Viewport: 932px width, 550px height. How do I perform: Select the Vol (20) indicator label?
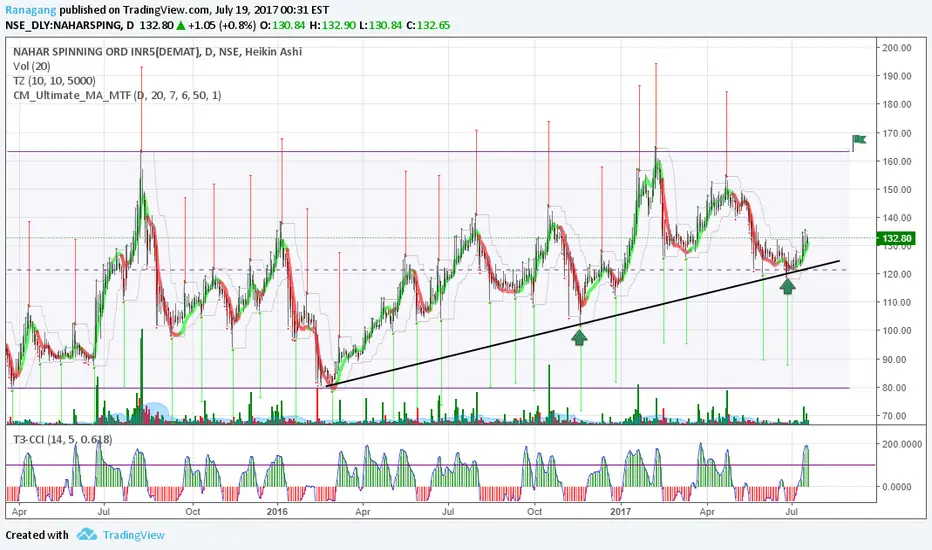[32, 66]
